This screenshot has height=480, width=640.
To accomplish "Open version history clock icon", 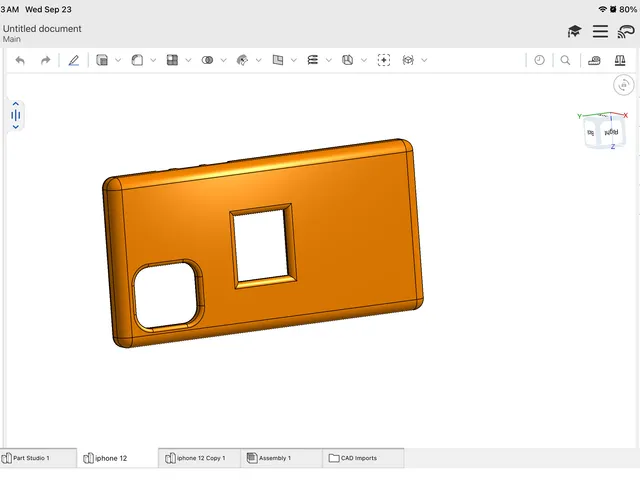I will click(x=540, y=60).
